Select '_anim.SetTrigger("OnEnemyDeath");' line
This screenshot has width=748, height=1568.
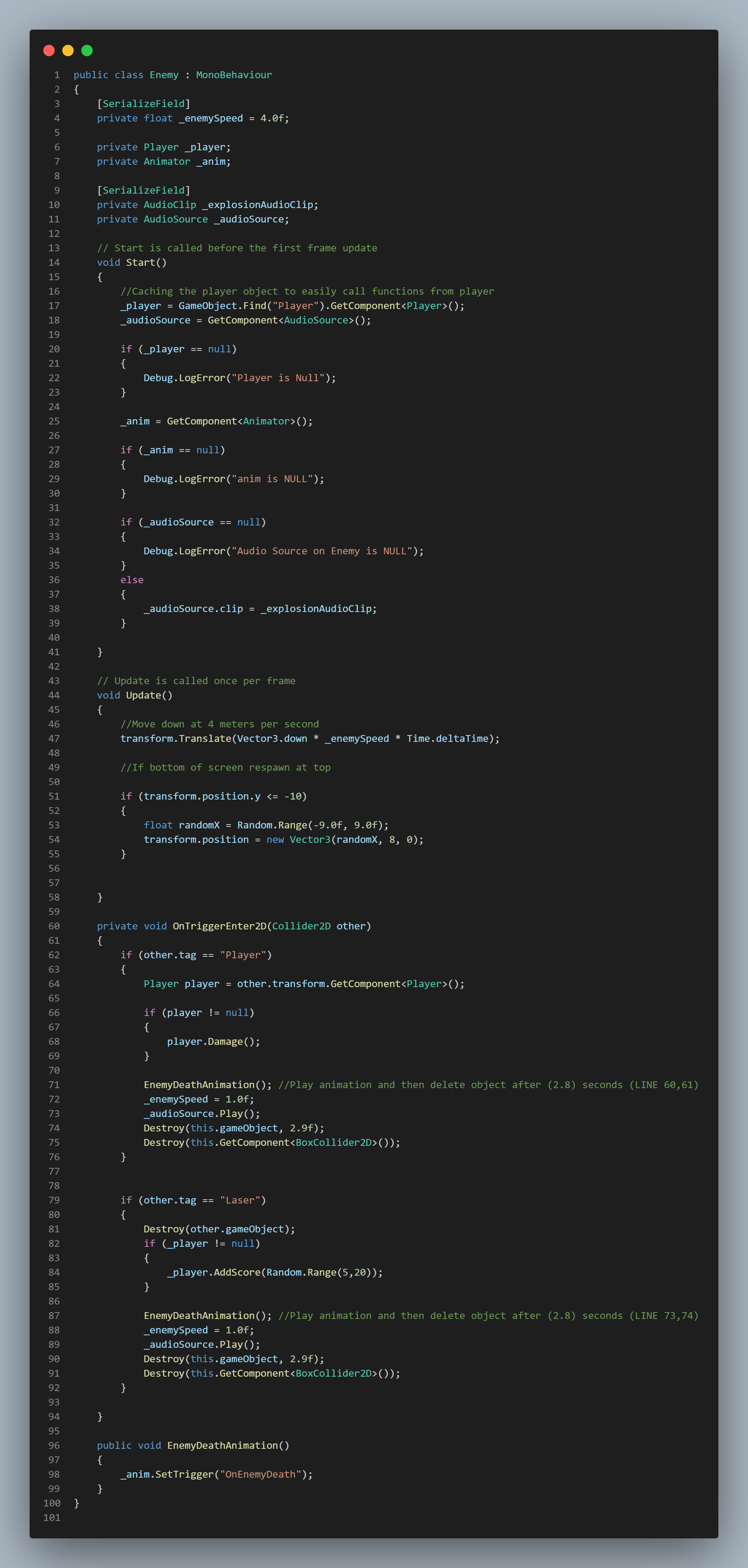click(217, 1474)
